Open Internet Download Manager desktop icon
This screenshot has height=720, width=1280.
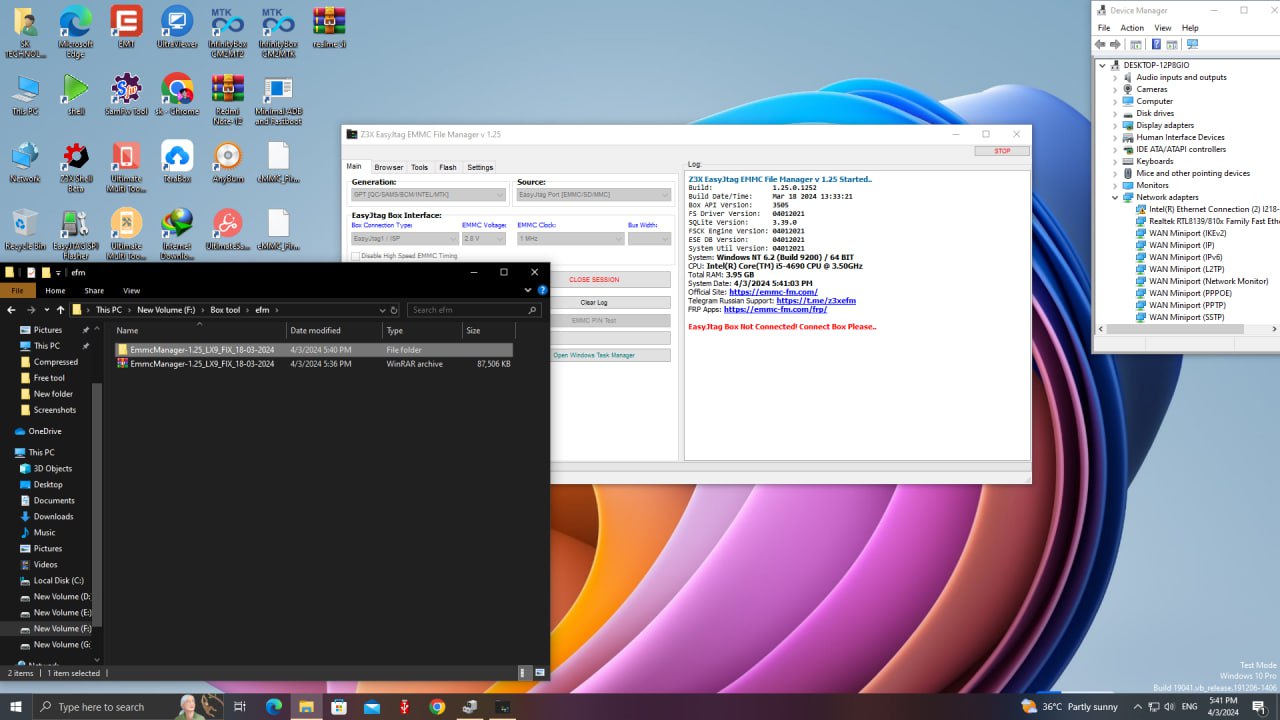click(x=177, y=235)
